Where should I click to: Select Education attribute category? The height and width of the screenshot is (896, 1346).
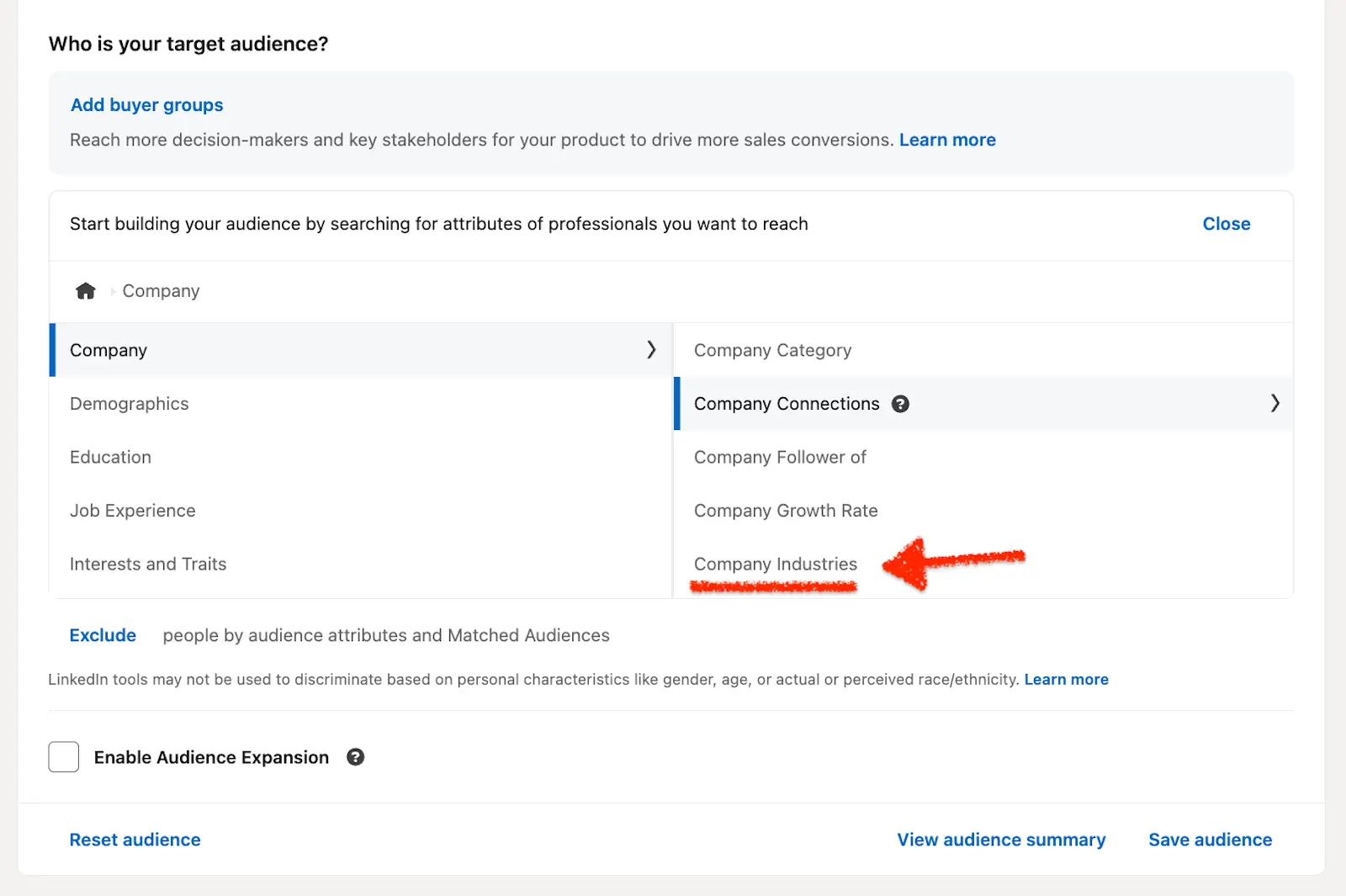111,458
